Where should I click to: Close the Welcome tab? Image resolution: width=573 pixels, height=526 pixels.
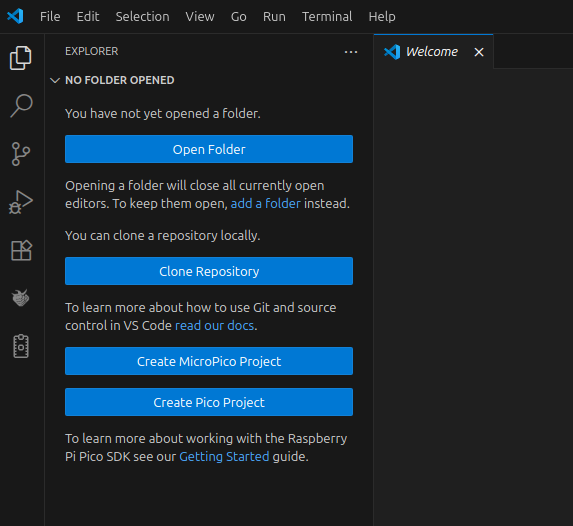tap(479, 52)
